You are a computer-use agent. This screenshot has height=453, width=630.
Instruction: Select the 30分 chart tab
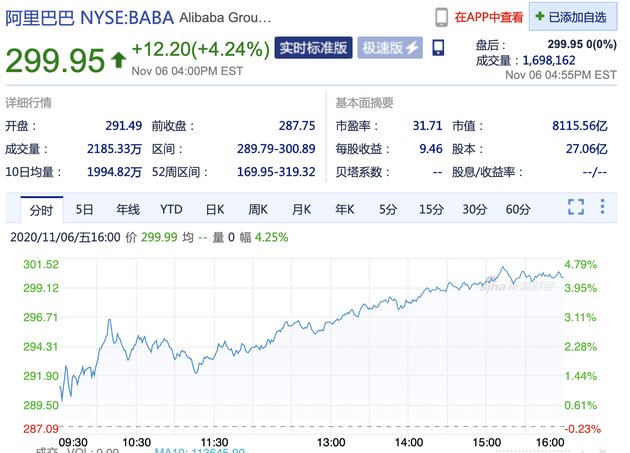(475, 209)
